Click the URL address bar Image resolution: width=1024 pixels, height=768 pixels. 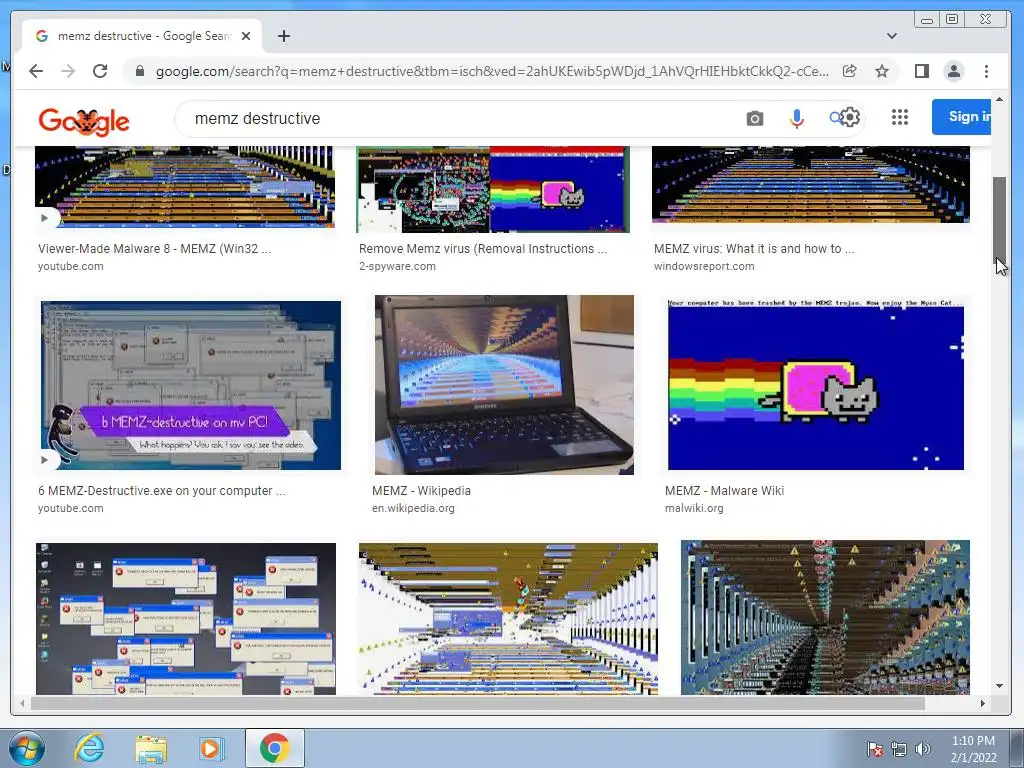(x=492, y=71)
